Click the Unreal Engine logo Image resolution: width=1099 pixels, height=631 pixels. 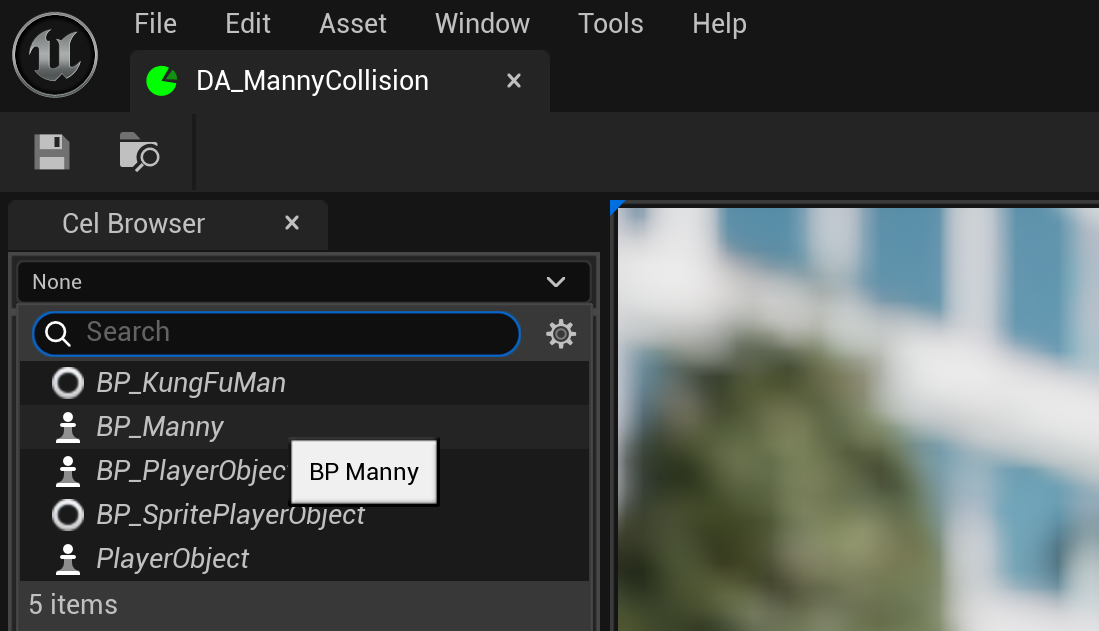(x=54, y=54)
